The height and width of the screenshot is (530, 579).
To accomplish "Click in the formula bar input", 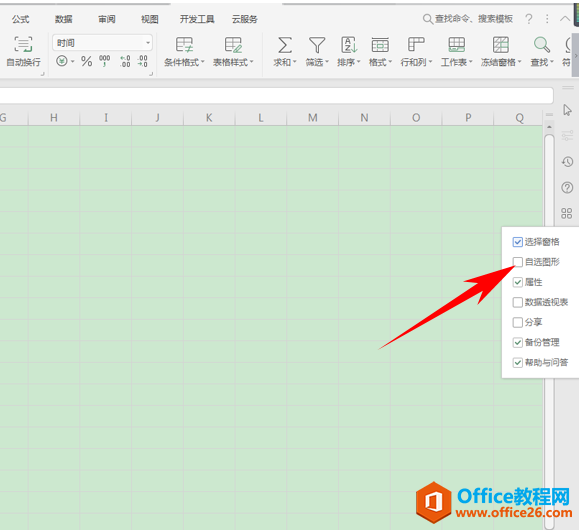I will tap(277, 96).
